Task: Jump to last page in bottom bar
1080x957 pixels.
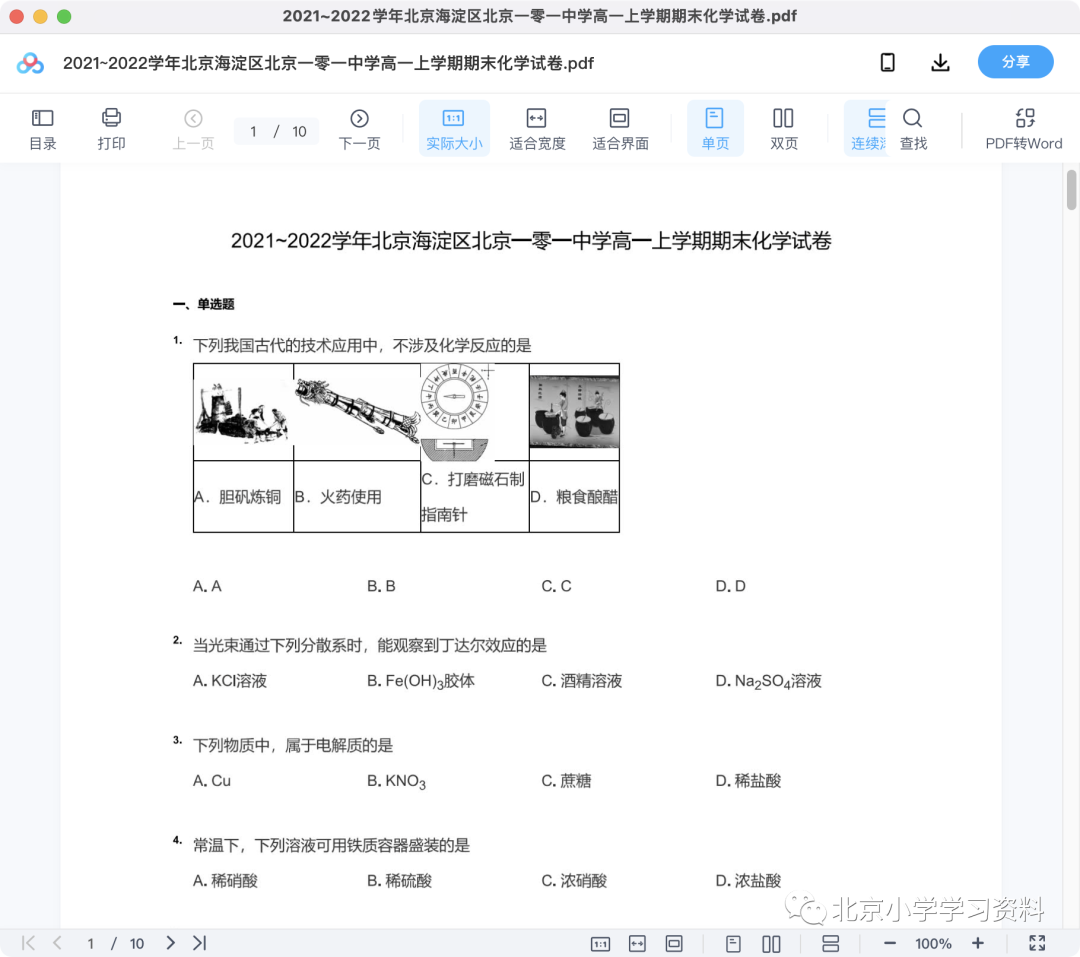Action: pos(200,943)
